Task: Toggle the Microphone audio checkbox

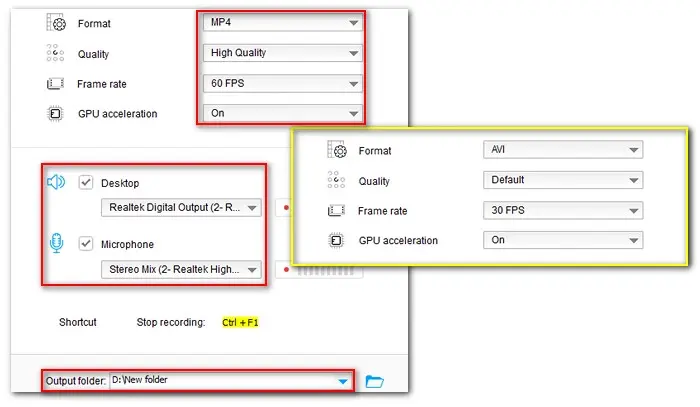Action: [86, 244]
